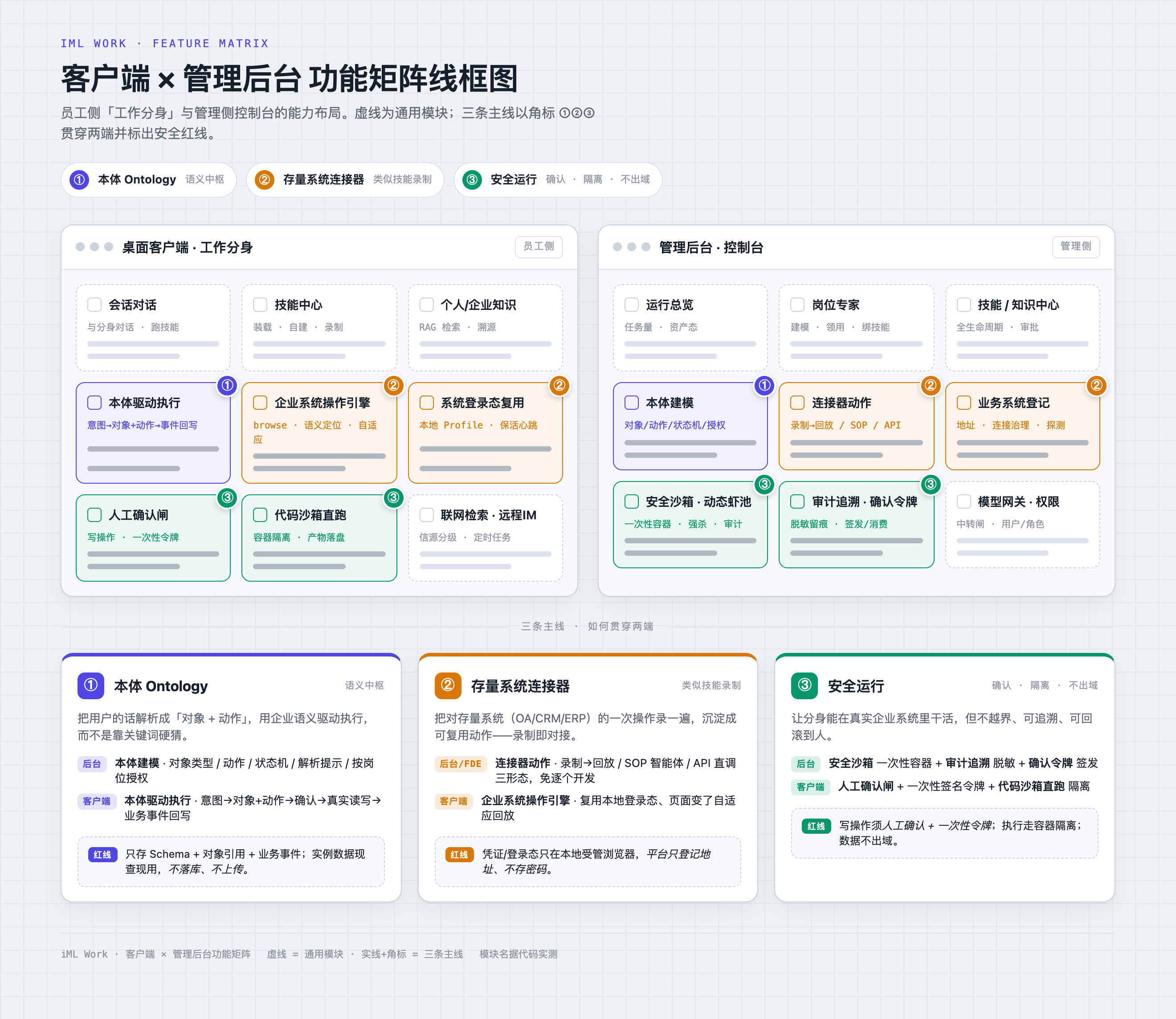Tick the 企业系统操作引擎 checkbox
1176x1019 pixels.
261,403
